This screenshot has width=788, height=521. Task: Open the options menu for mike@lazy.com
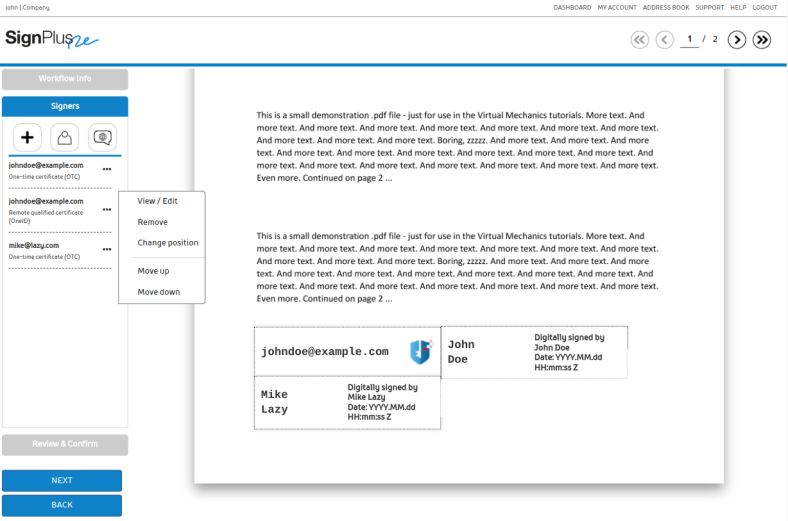[x=106, y=249]
